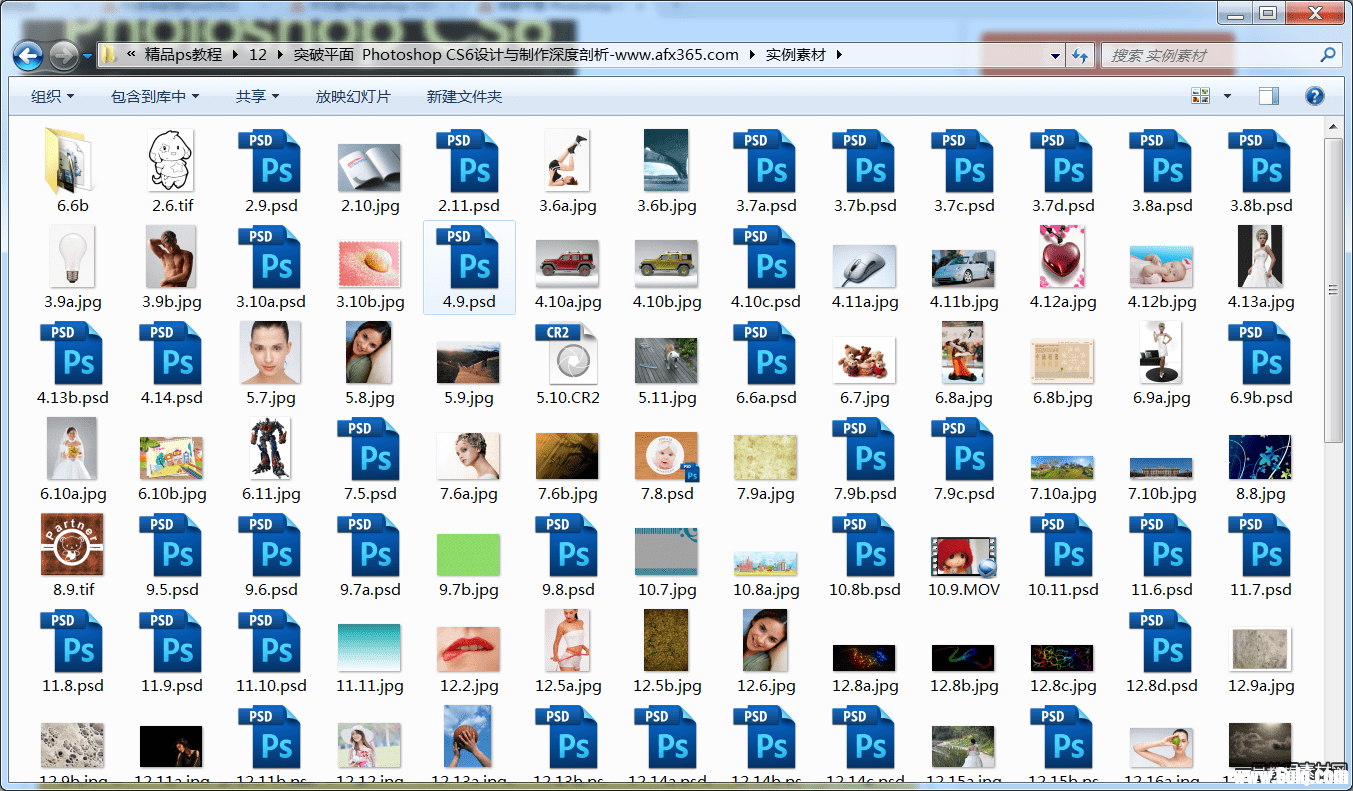The width and height of the screenshot is (1353, 791).
Task: Click the Forward navigation arrow button
Action: coord(63,55)
